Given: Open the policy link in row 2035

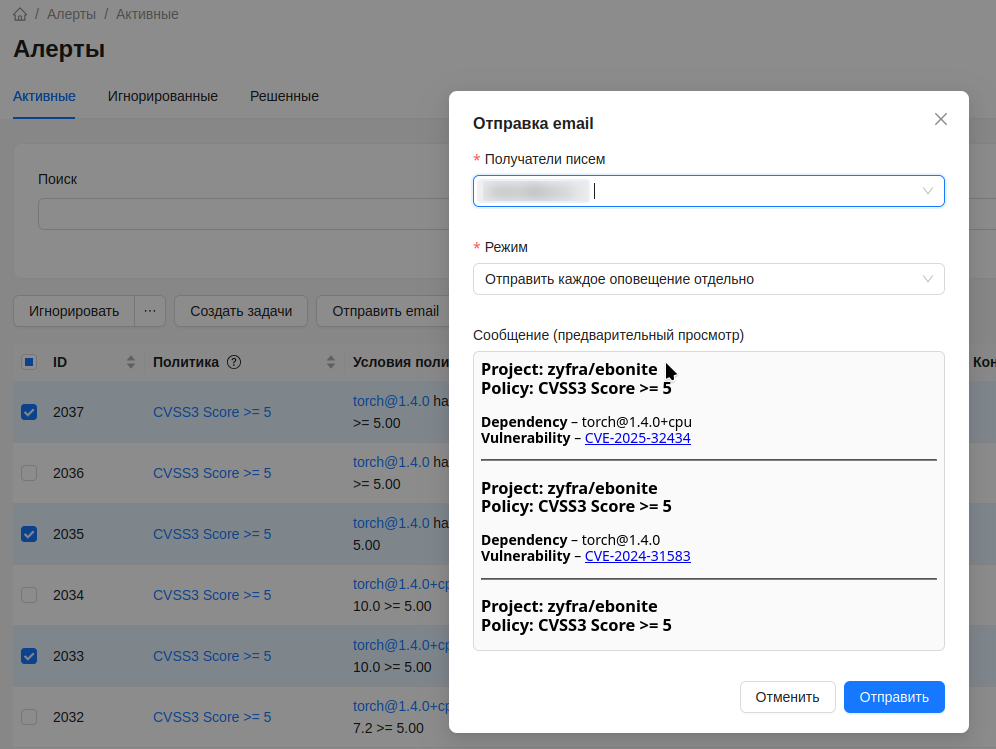Looking at the screenshot, I should pos(212,534).
